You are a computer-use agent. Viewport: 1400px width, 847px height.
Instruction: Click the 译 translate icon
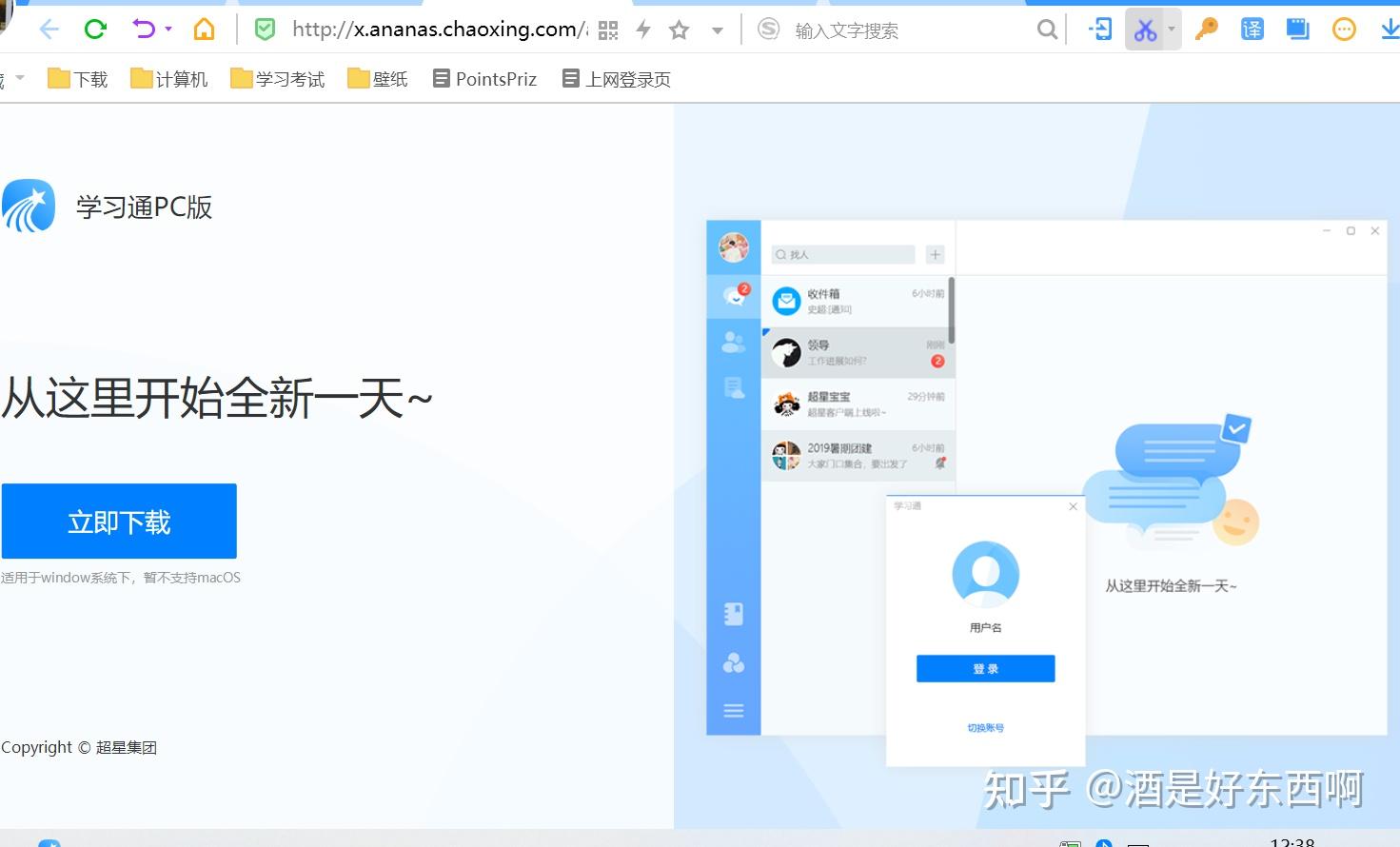click(x=1252, y=30)
